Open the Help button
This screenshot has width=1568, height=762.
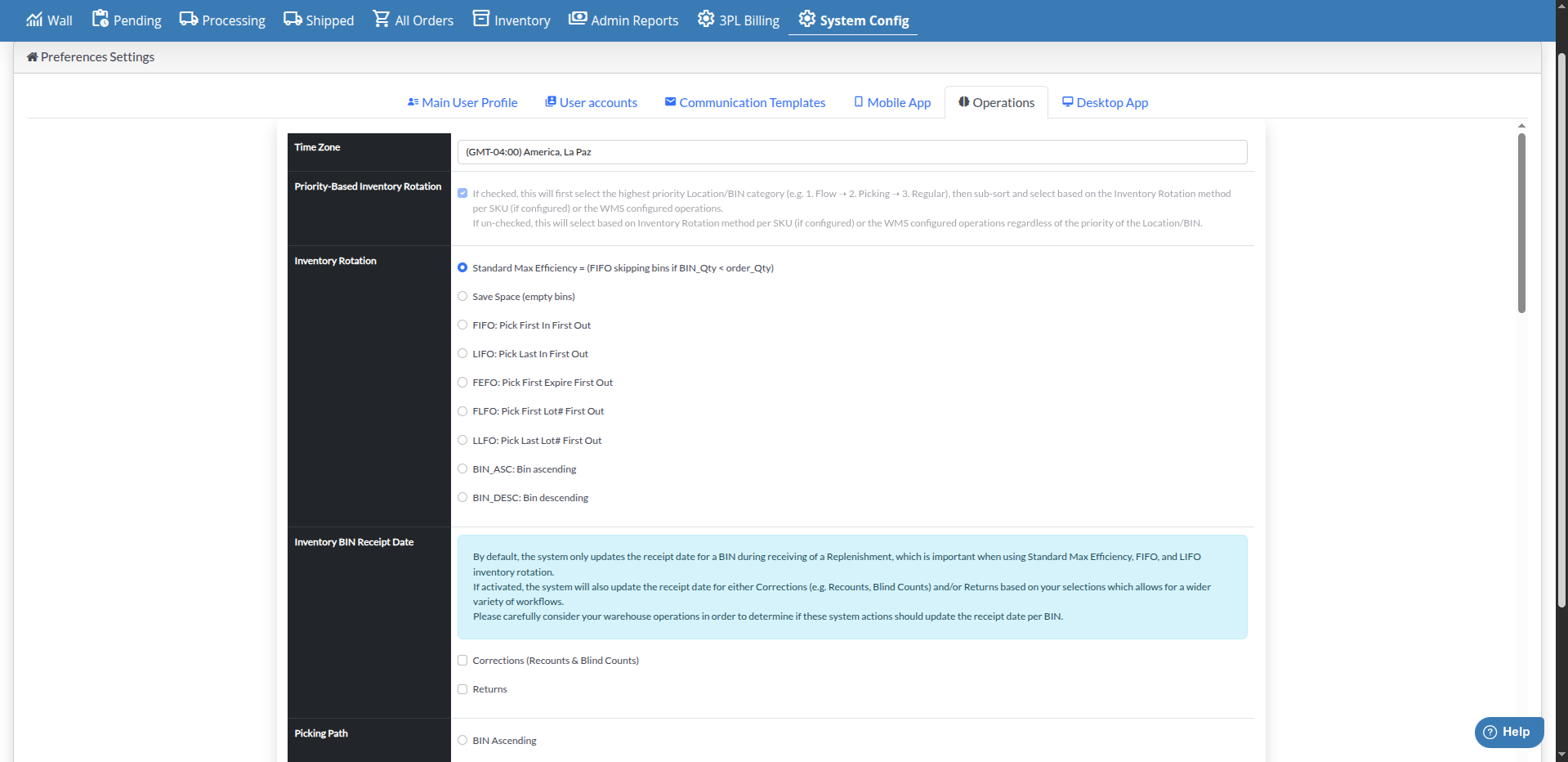[x=1508, y=732]
